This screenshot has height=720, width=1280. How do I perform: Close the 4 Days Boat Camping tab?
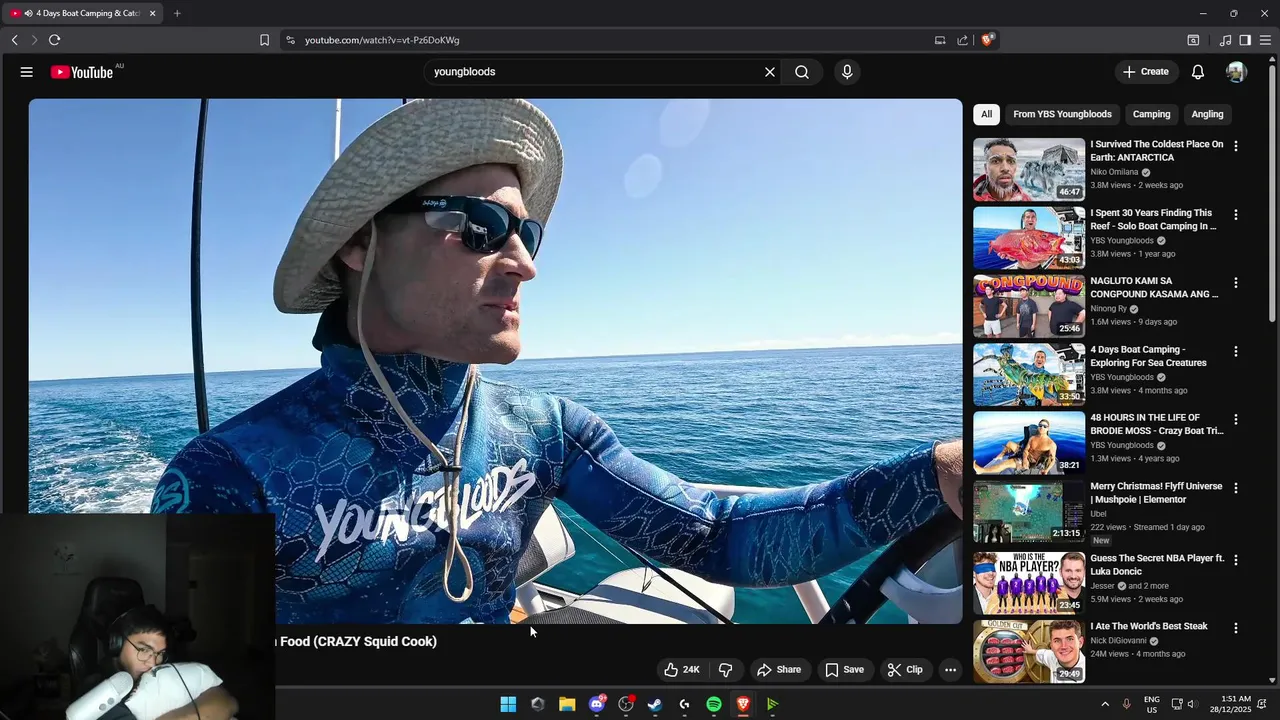[153, 13]
